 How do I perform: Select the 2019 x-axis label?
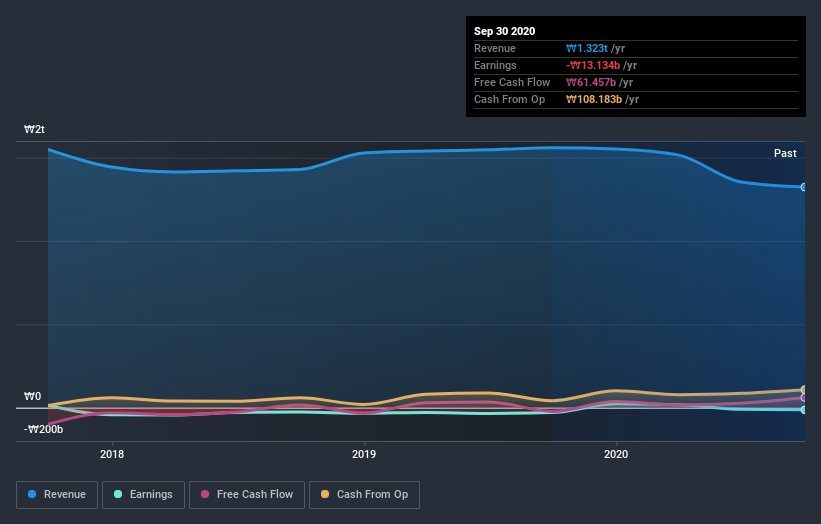364,454
